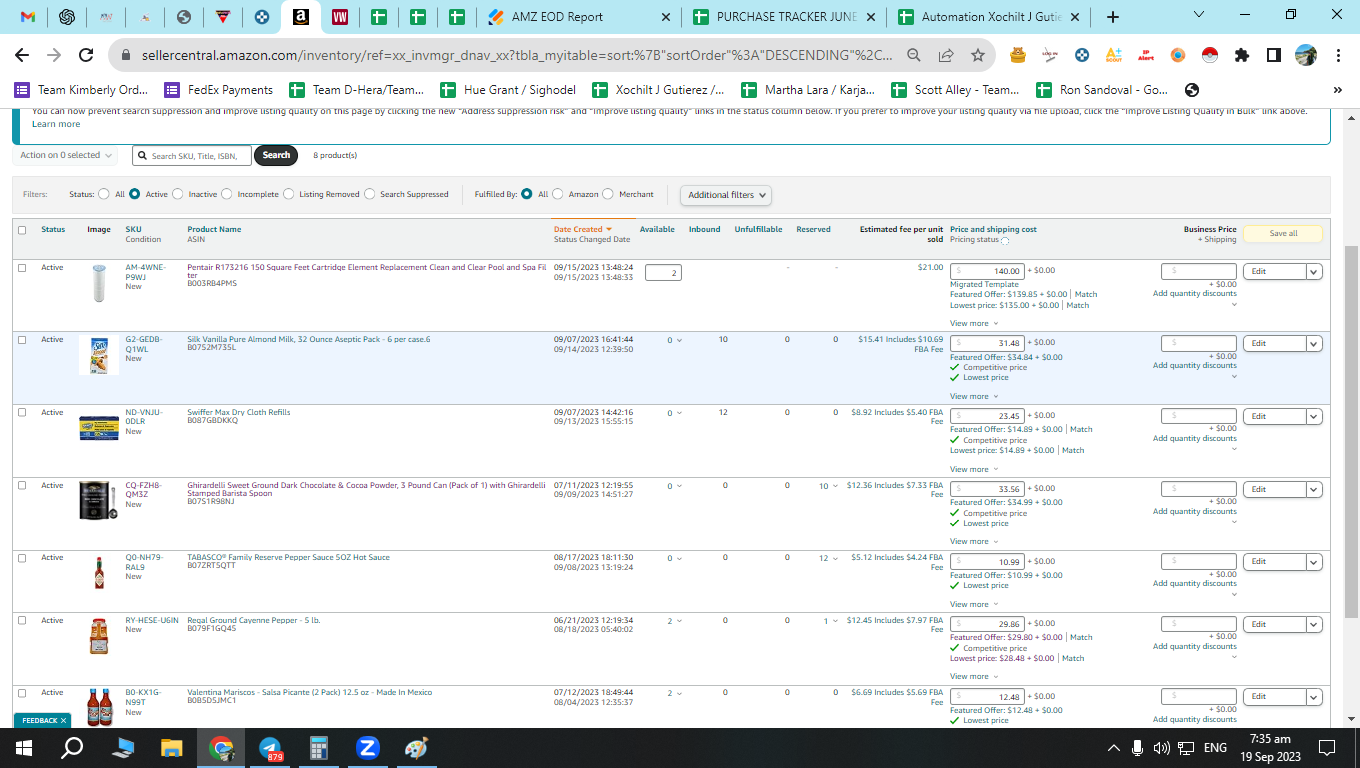Open Zoom app from the taskbar
The image size is (1360, 768).
tap(367, 748)
